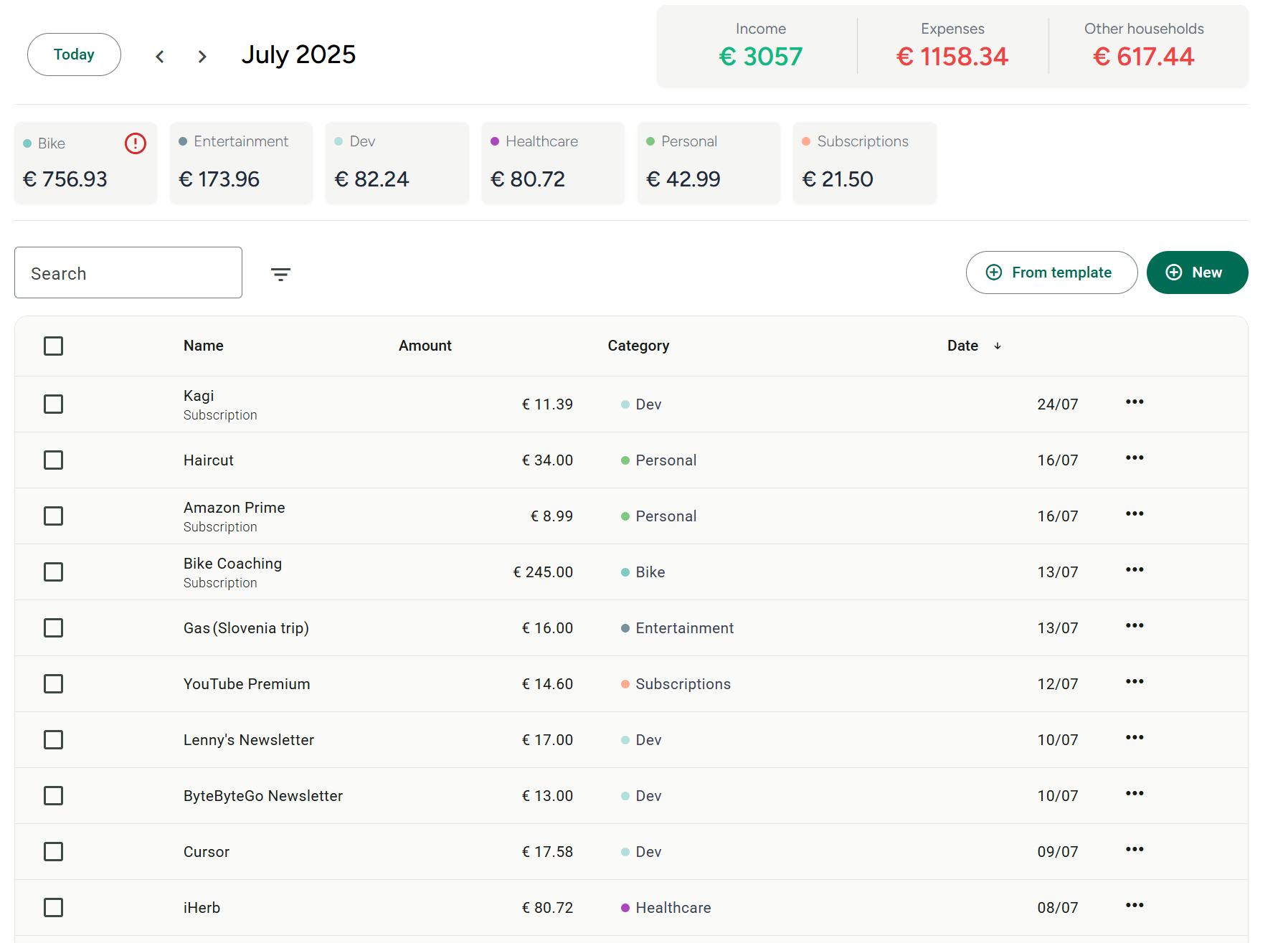1288x943 pixels.
Task: Open the three-dot menu for the iHerb row
Action: click(x=1134, y=906)
